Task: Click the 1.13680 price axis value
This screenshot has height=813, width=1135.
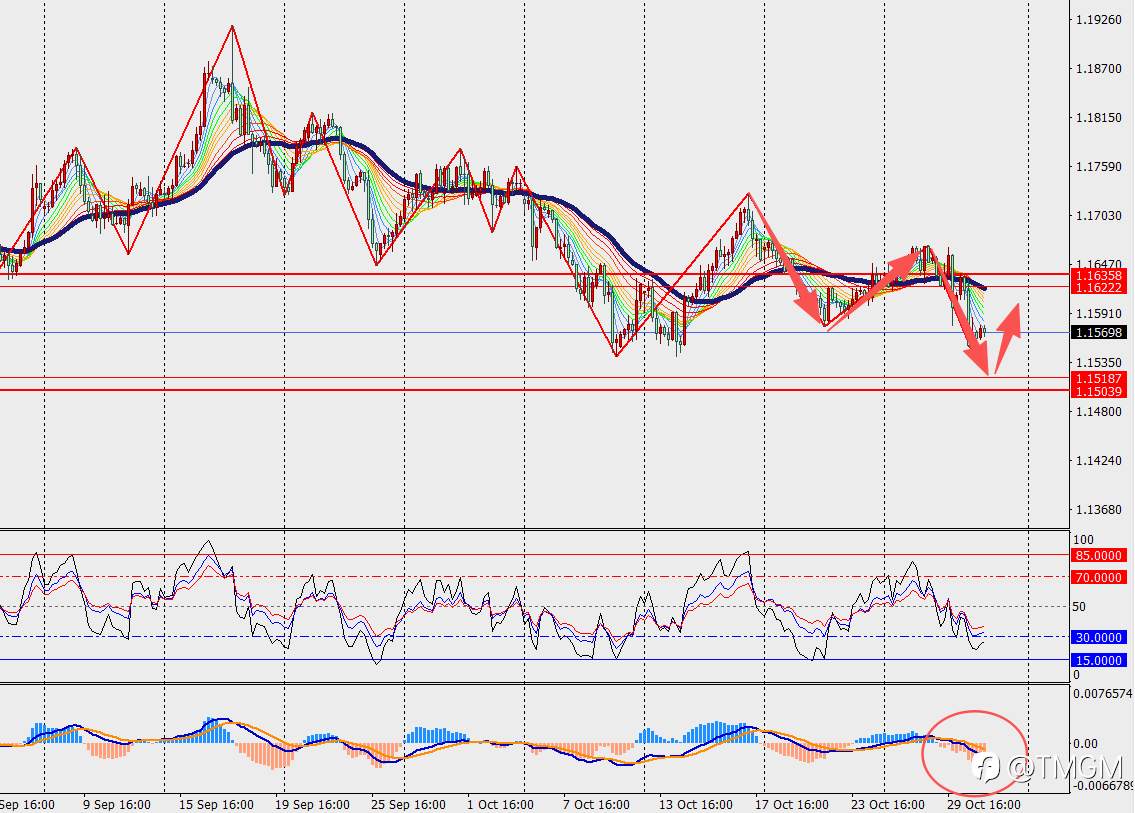Action: [1098, 510]
